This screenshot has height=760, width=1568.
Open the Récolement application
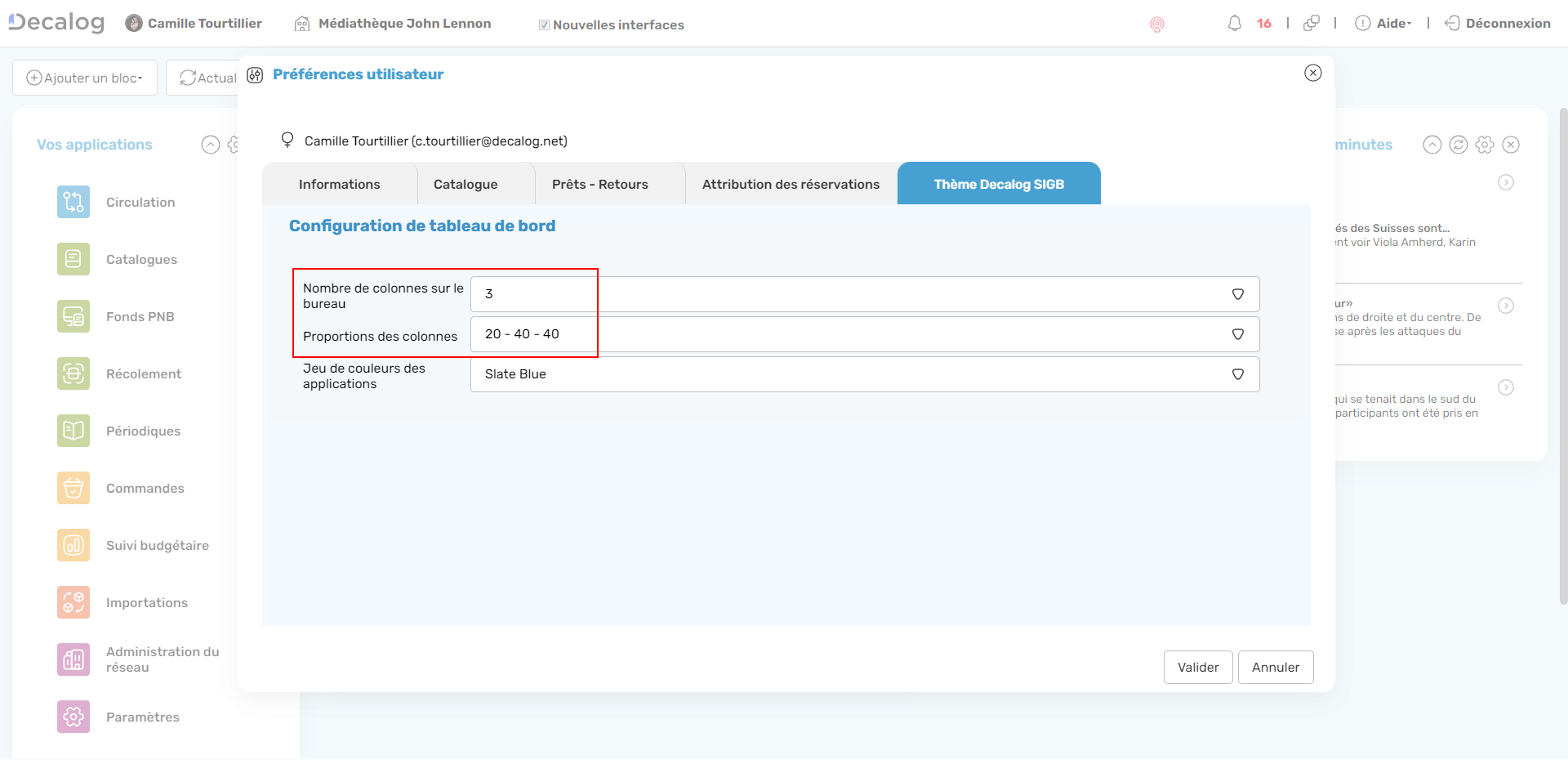click(x=144, y=373)
